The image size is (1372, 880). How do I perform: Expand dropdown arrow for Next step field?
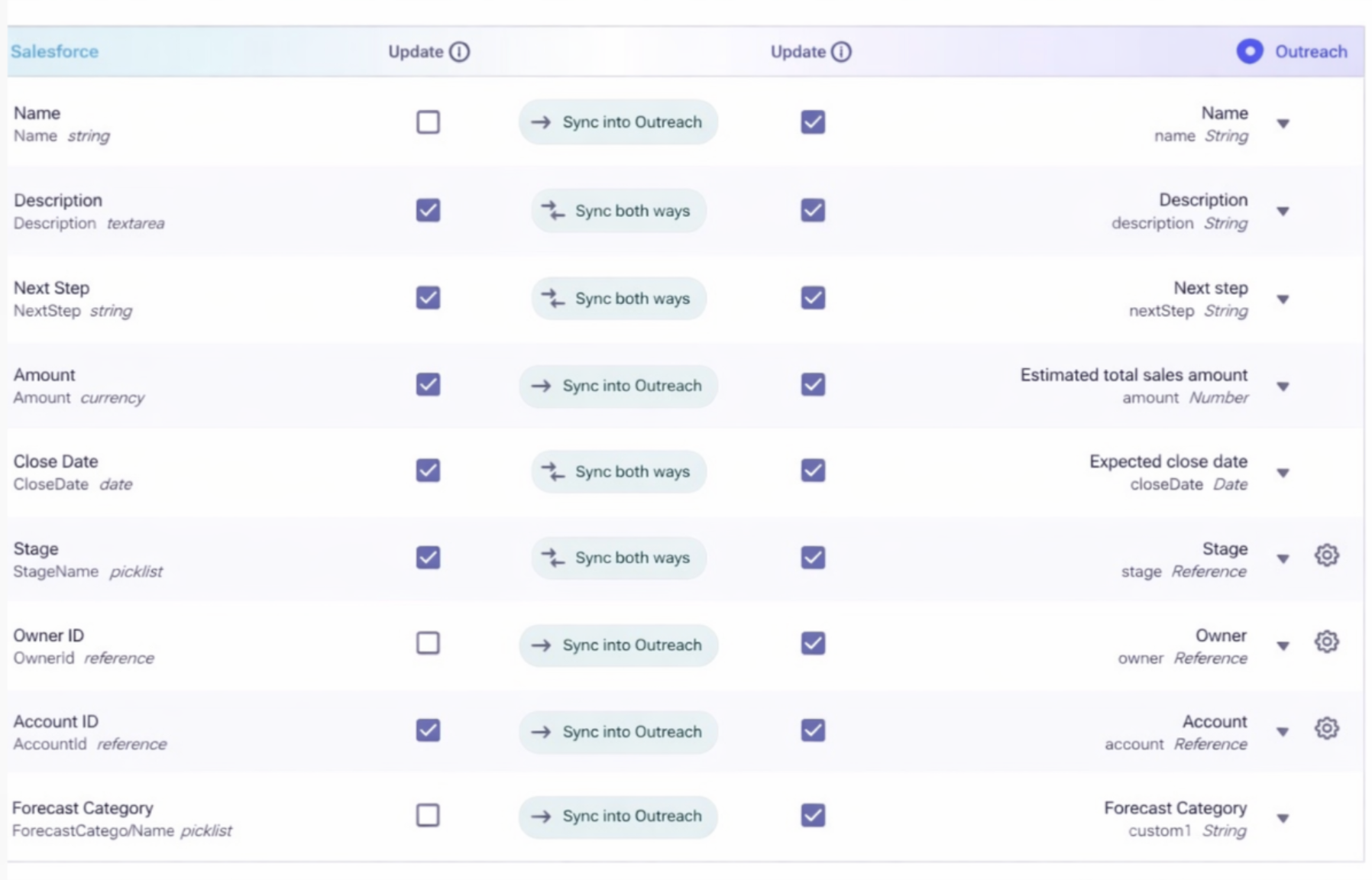tap(1283, 299)
